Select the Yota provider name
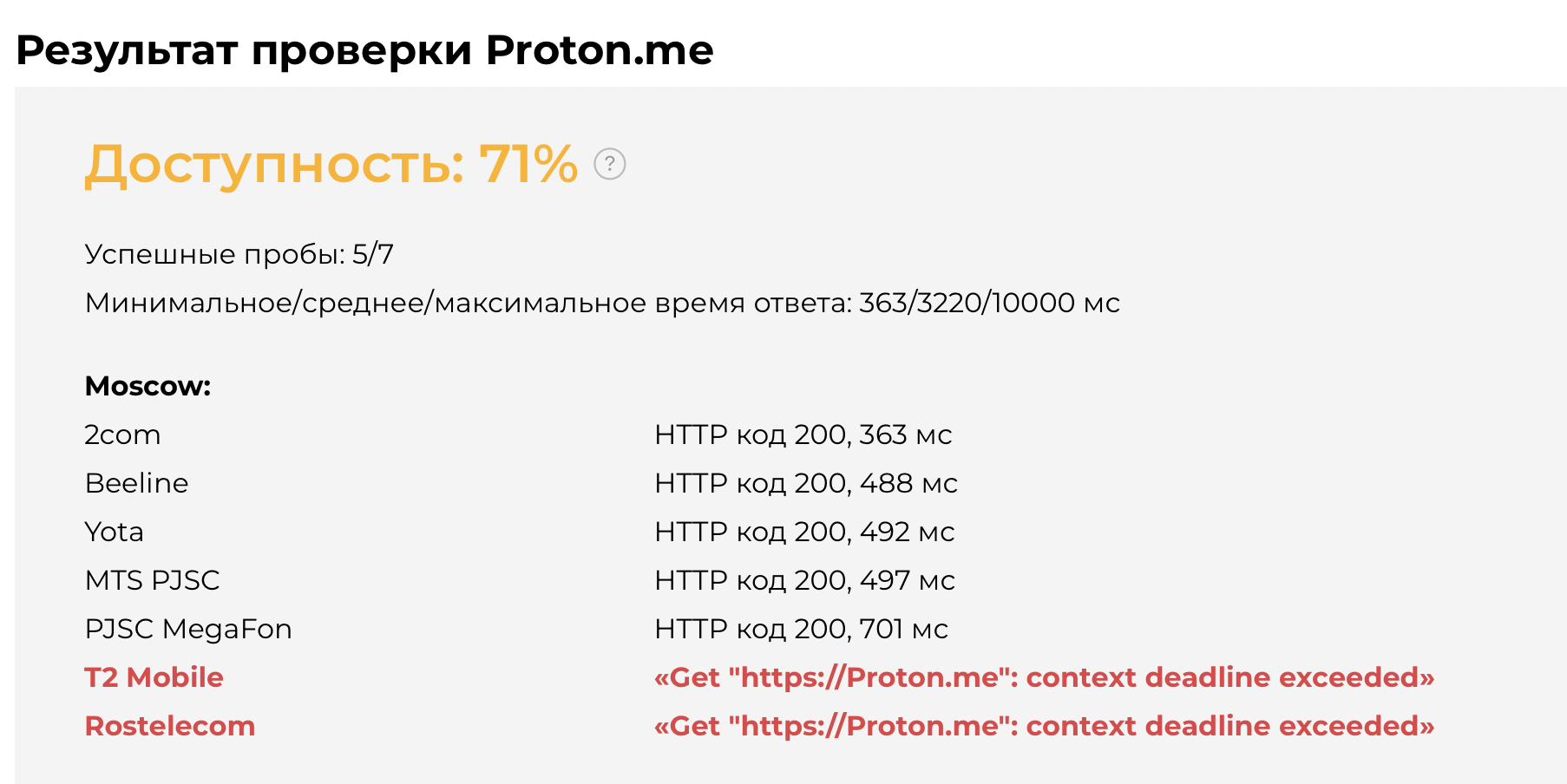 pyautogui.click(x=114, y=532)
